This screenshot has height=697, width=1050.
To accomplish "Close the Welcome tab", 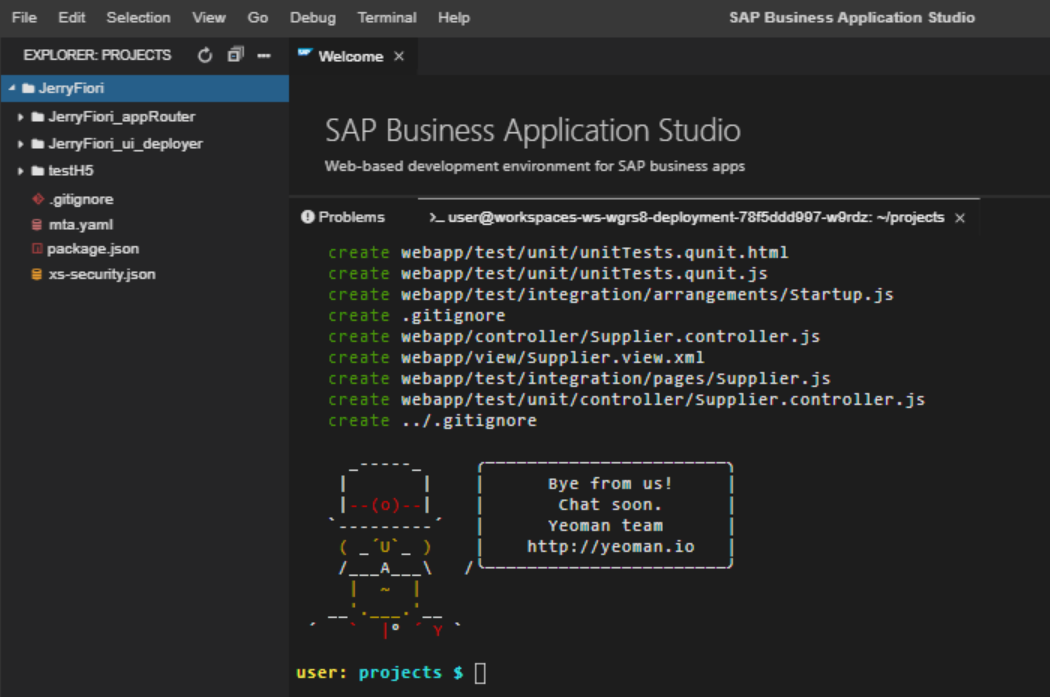I will coord(399,56).
